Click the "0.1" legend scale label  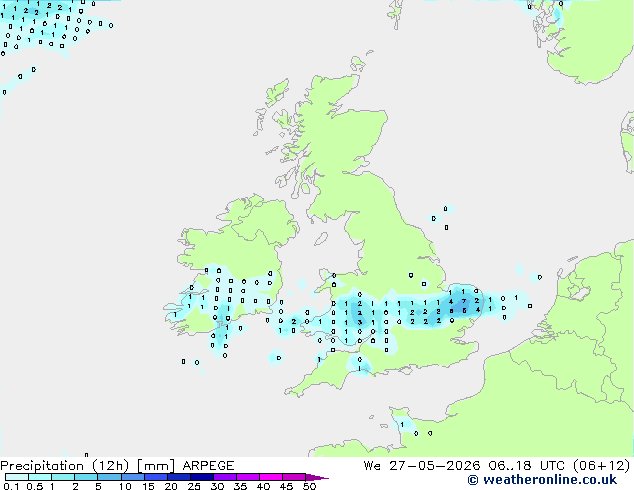(11, 486)
